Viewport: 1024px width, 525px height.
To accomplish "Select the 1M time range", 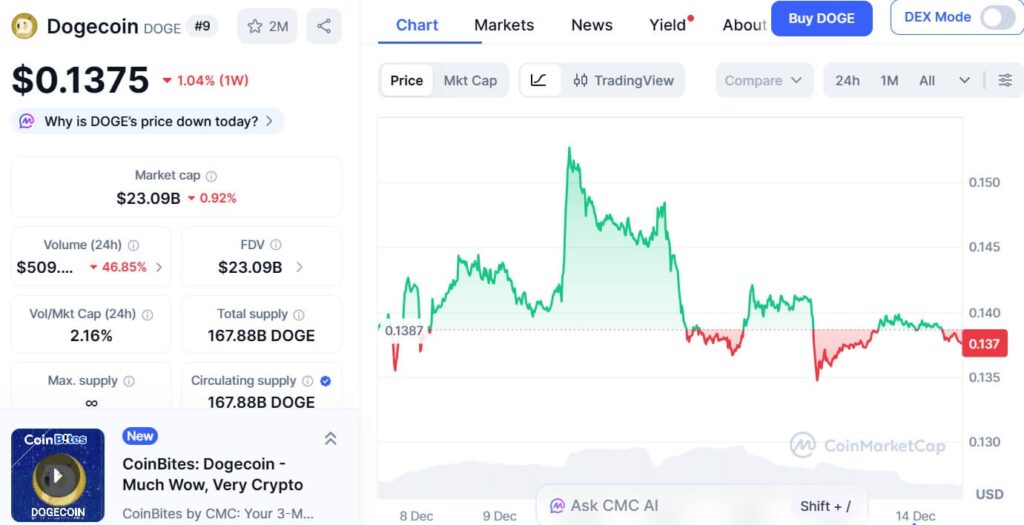I will pos(889,80).
